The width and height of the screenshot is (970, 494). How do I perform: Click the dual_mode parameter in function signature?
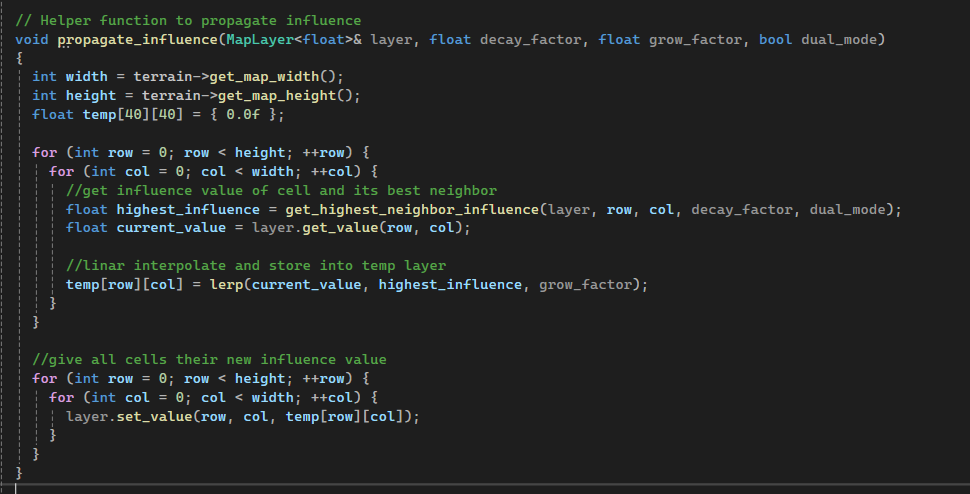(x=841, y=39)
